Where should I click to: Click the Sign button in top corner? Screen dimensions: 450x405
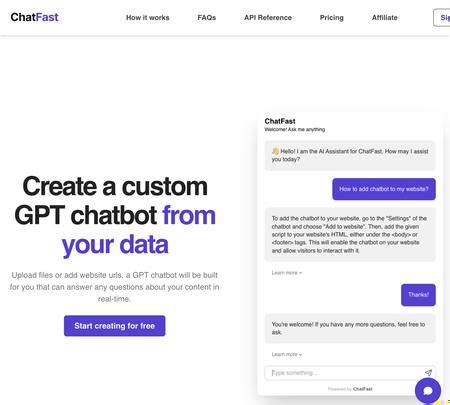[442, 18]
